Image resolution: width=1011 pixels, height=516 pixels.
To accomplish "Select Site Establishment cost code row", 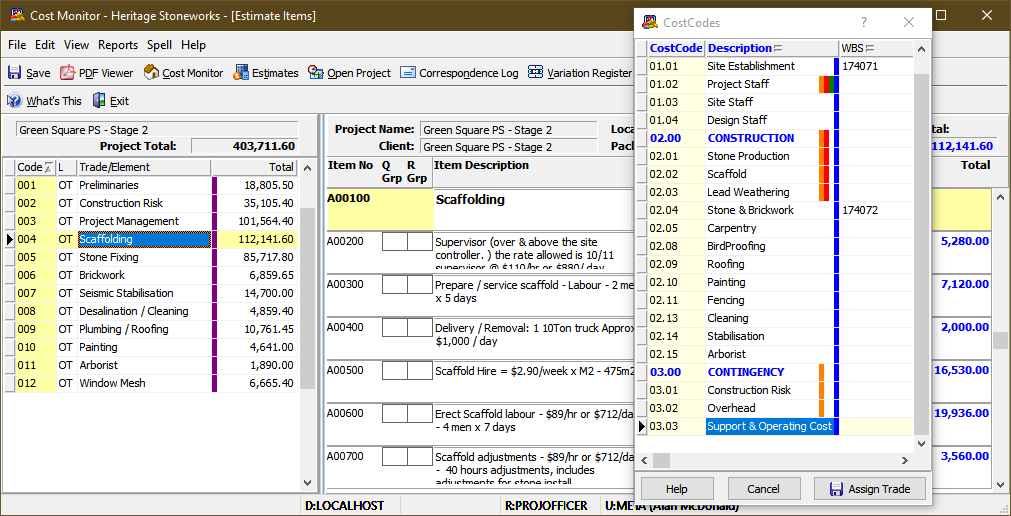I will [x=774, y=66].
